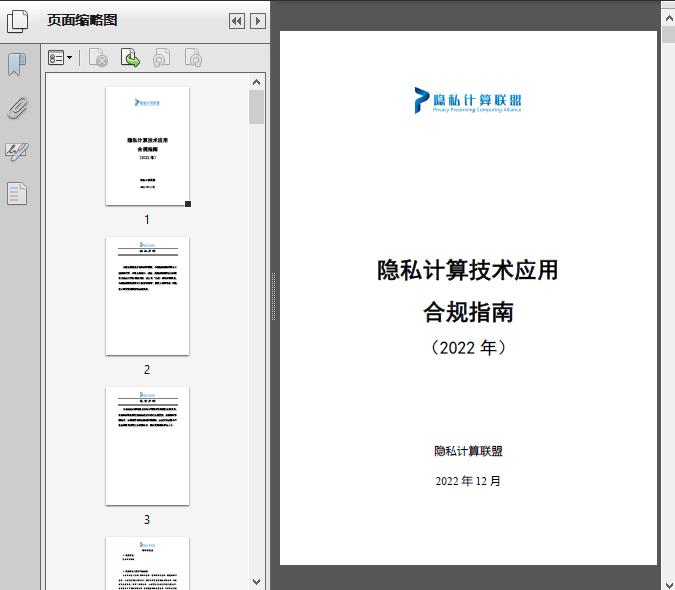Rotate pages counterclockwise icon
Screen dimensions: 675x590
[161, 58]
